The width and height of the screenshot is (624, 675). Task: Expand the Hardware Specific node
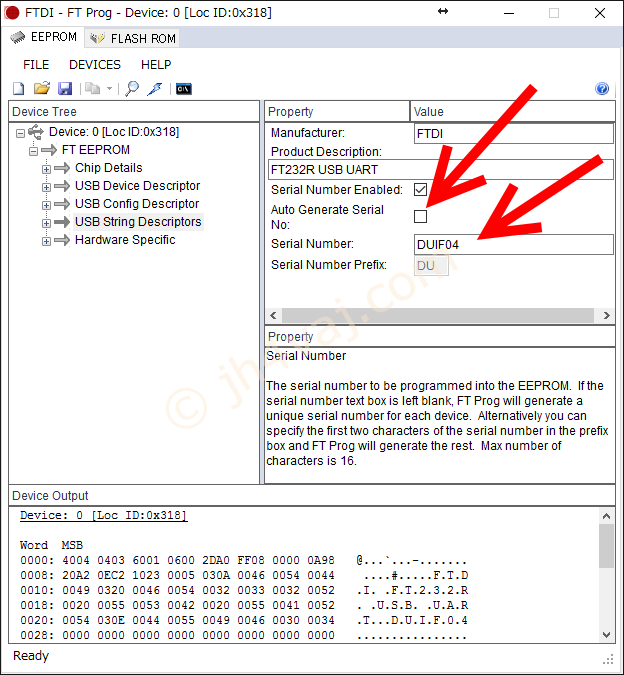(x=46, y=241)
